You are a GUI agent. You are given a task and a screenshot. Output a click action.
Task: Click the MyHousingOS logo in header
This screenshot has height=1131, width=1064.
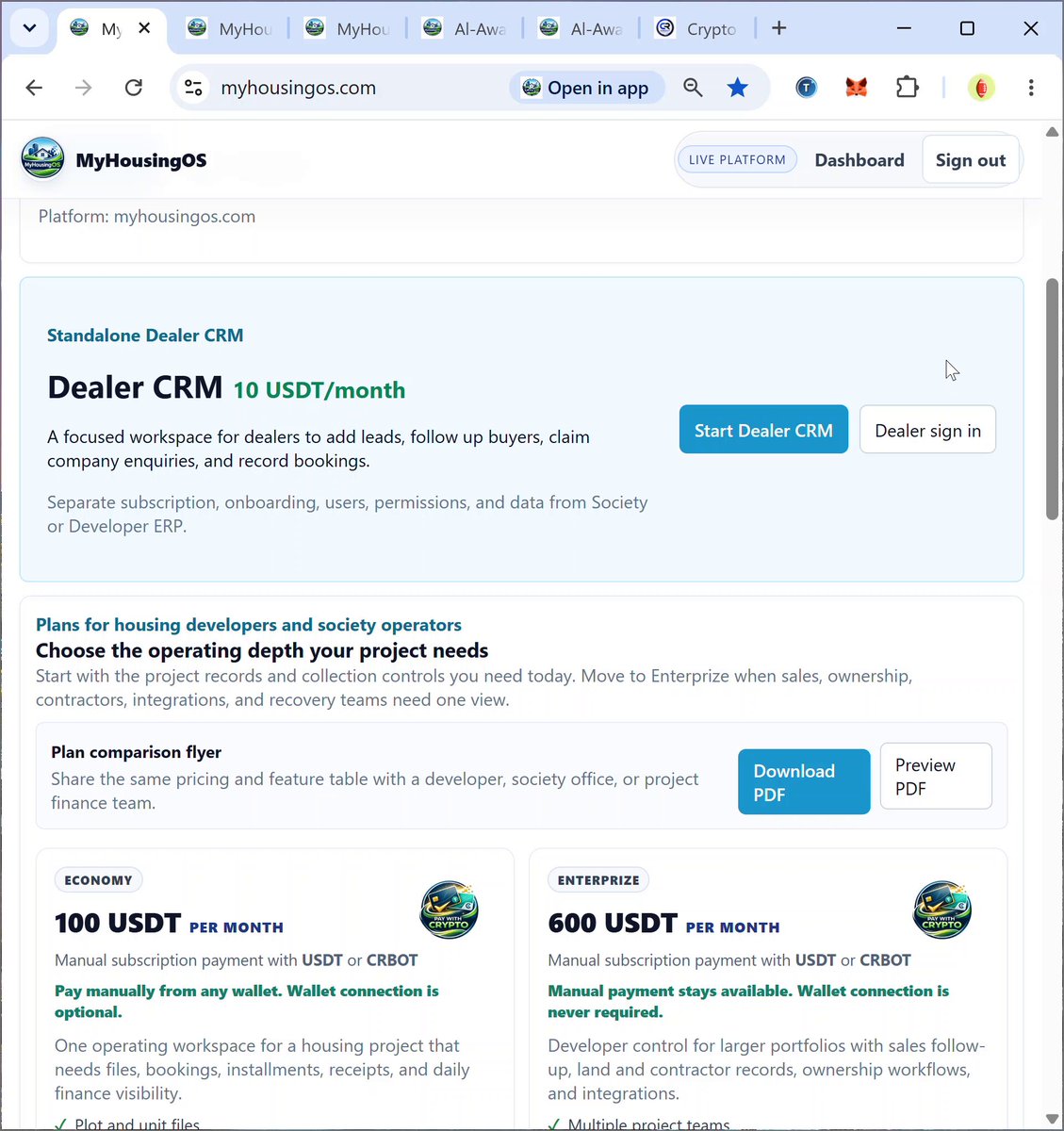click(42, 159)
